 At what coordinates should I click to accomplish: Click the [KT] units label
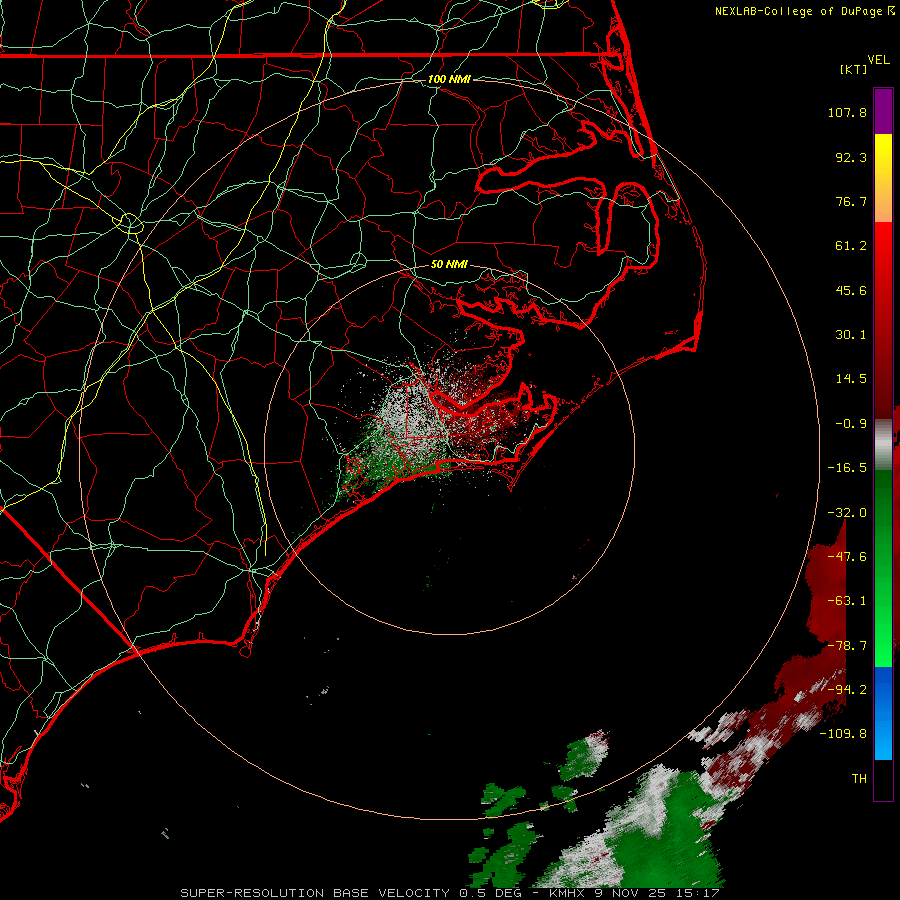click(854, 69)
